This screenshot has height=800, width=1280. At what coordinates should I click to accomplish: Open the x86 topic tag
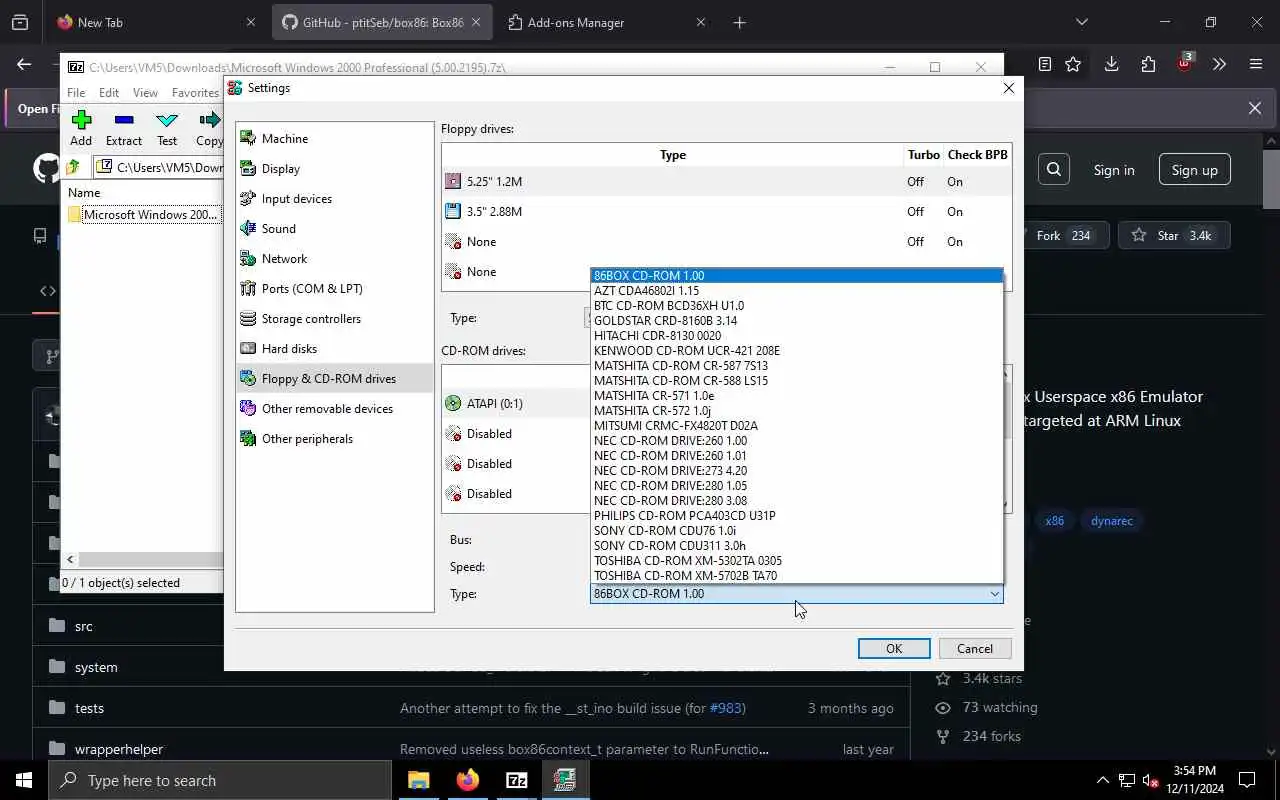pos(1055,521)
